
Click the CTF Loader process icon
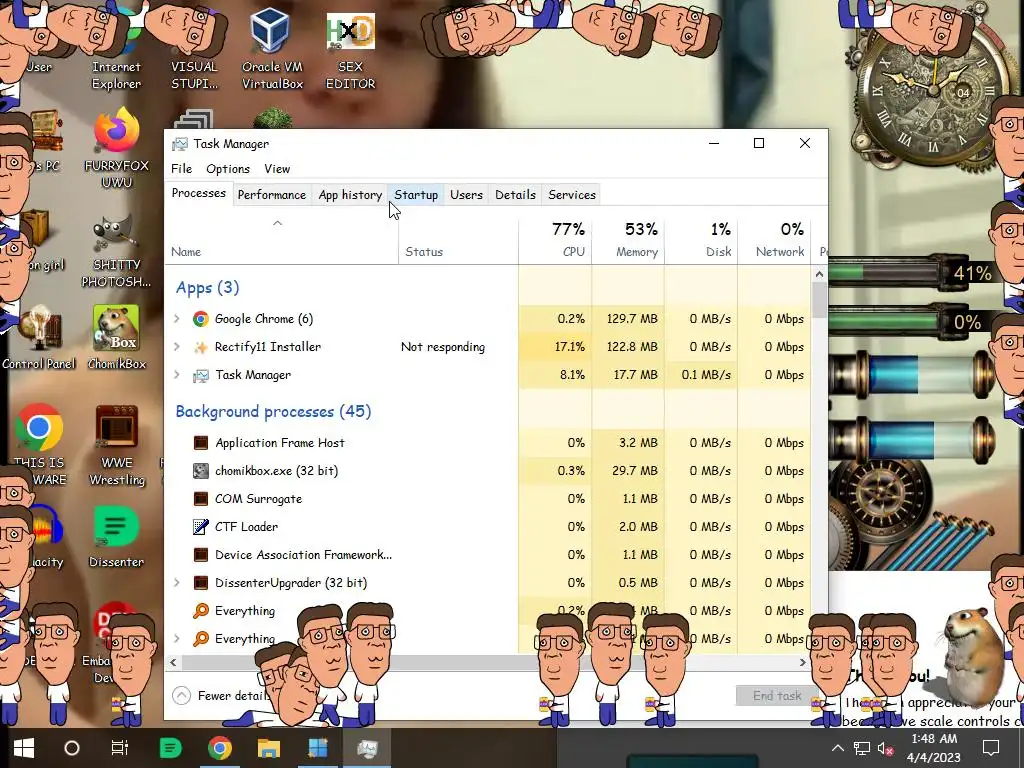(200, 527)
